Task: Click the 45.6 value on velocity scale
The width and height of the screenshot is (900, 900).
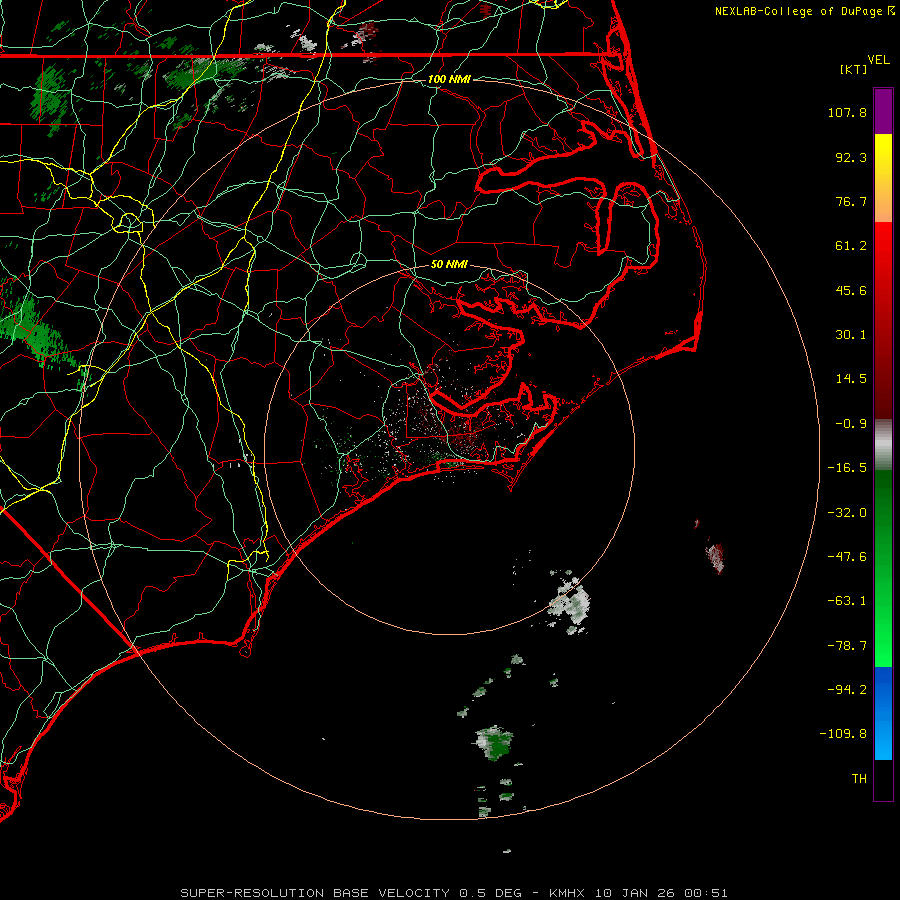Action: [851, 290]
